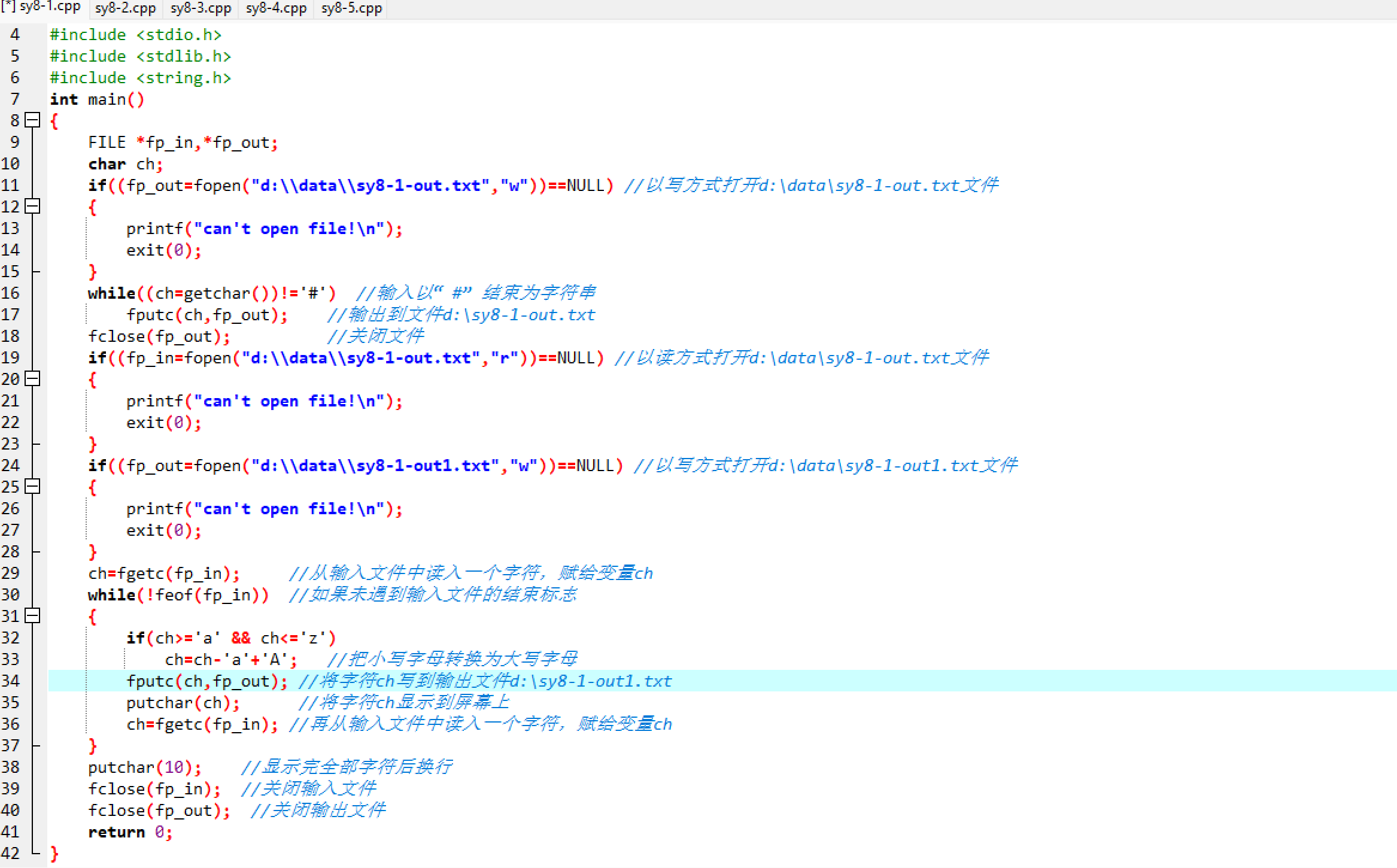The width and height of the screenshot is (1397, 868).
Task: Collapse the if block fold at line 20
Action: pyautogui.click(x=32, y=379)
